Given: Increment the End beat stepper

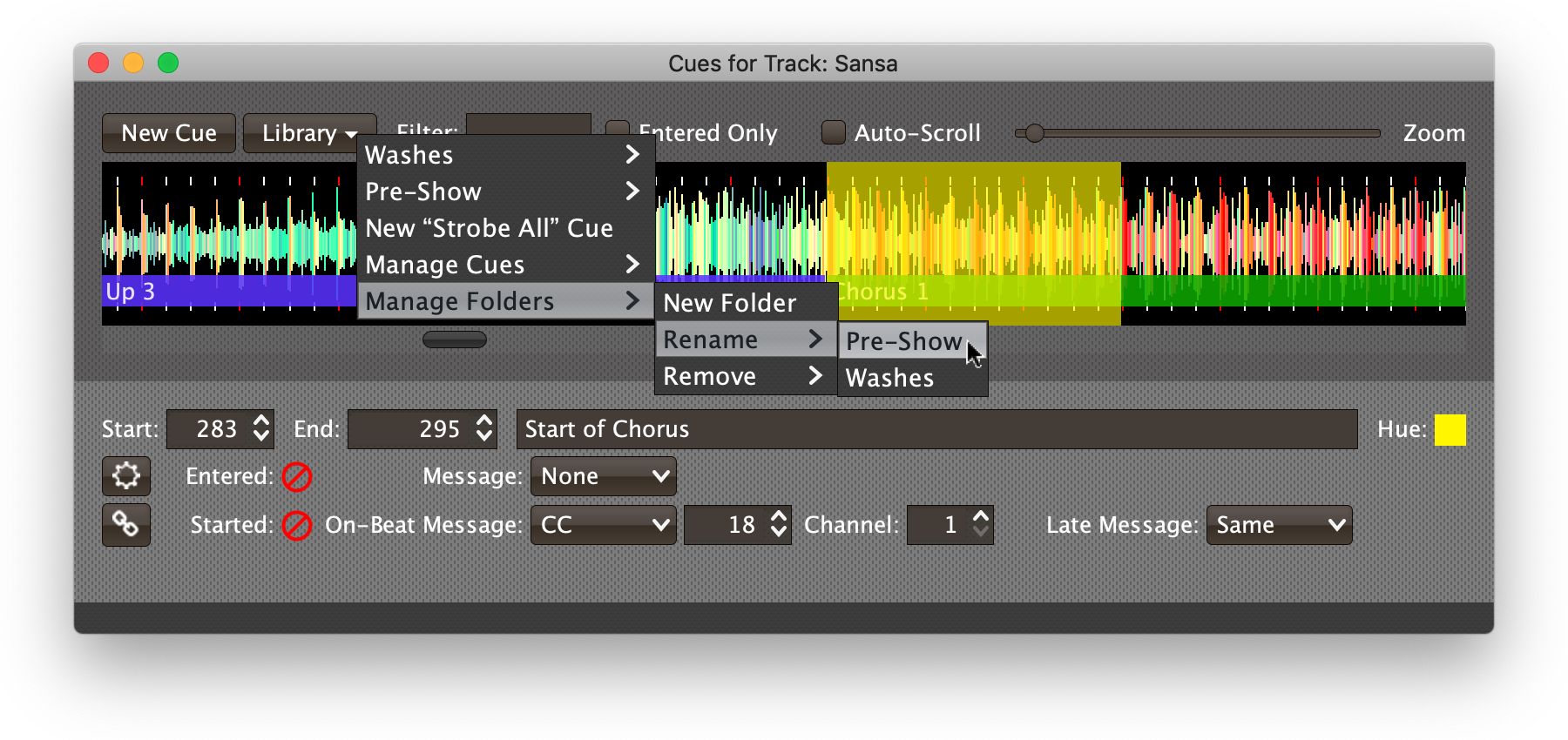Looking at the screenshot, I should (484, 420).
